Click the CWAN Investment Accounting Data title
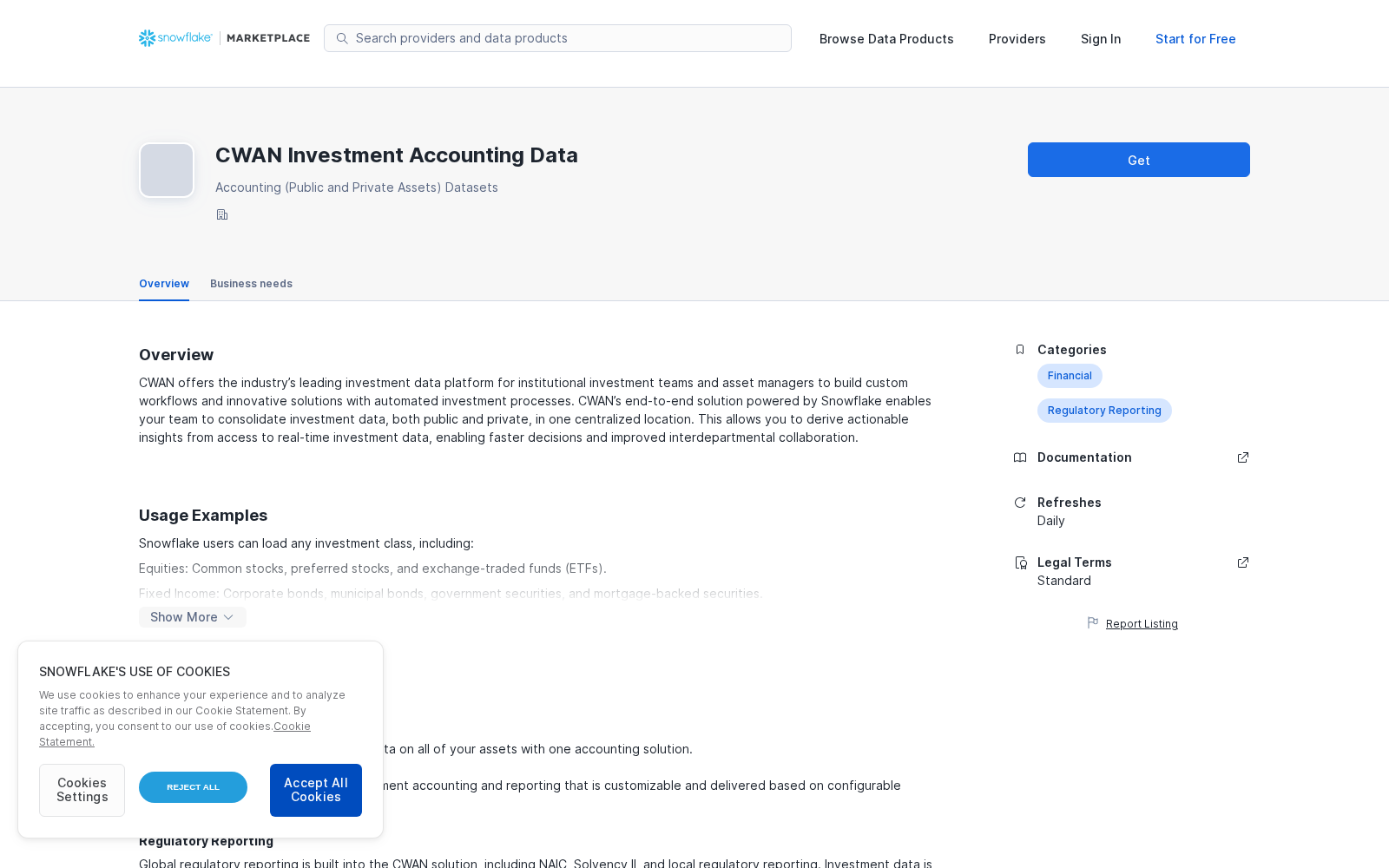This screenshot has height=868, width=1389. pos(397,155)
